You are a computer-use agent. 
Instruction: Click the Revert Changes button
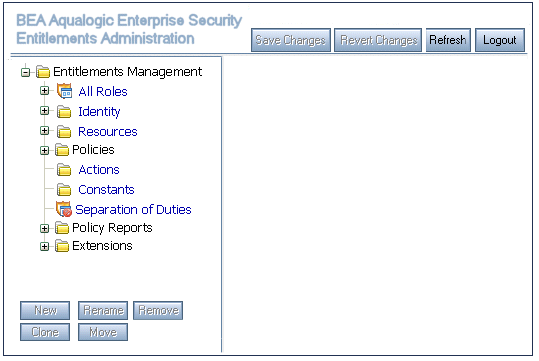[378, 40]
